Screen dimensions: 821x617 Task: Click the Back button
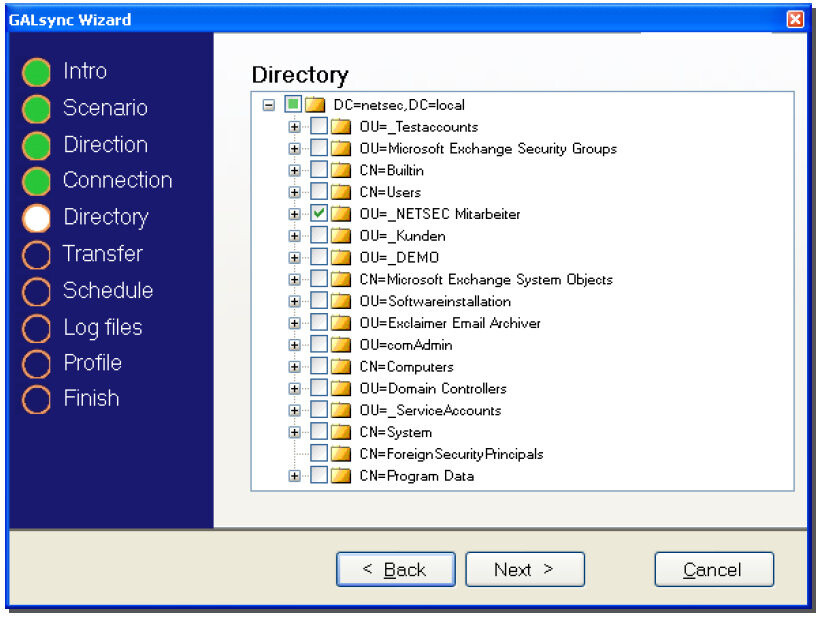point(396,569)
